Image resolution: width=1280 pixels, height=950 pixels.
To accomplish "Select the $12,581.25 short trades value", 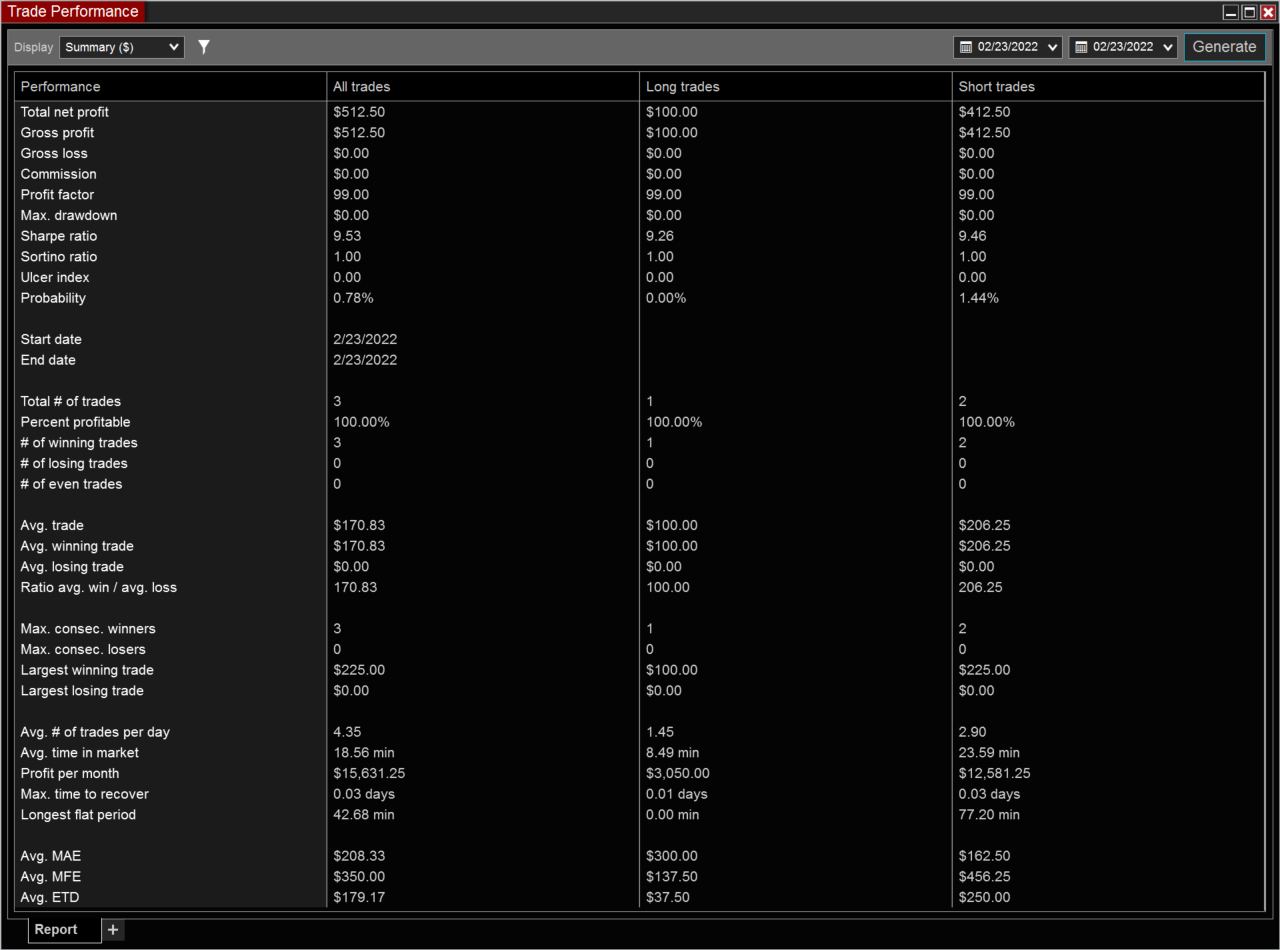I will coord(995,773).
